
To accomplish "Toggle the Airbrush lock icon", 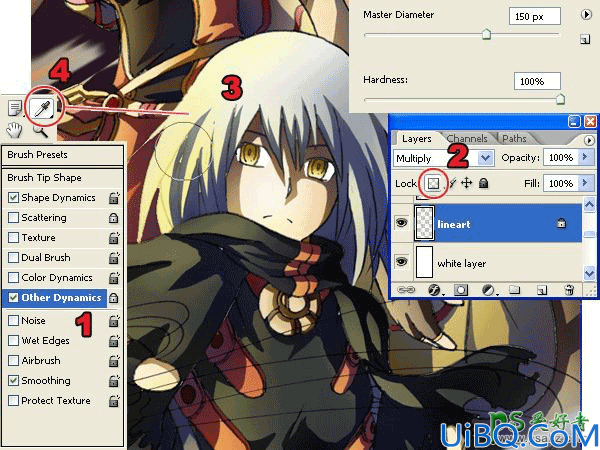I will 114,360.
